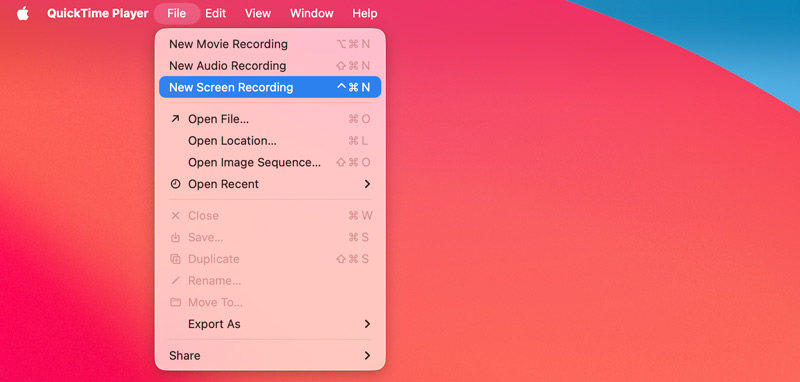This screenshot has width=800, height=382.
Task: Open the QuickTime Player application menu
Action: (x=97, y=14)
